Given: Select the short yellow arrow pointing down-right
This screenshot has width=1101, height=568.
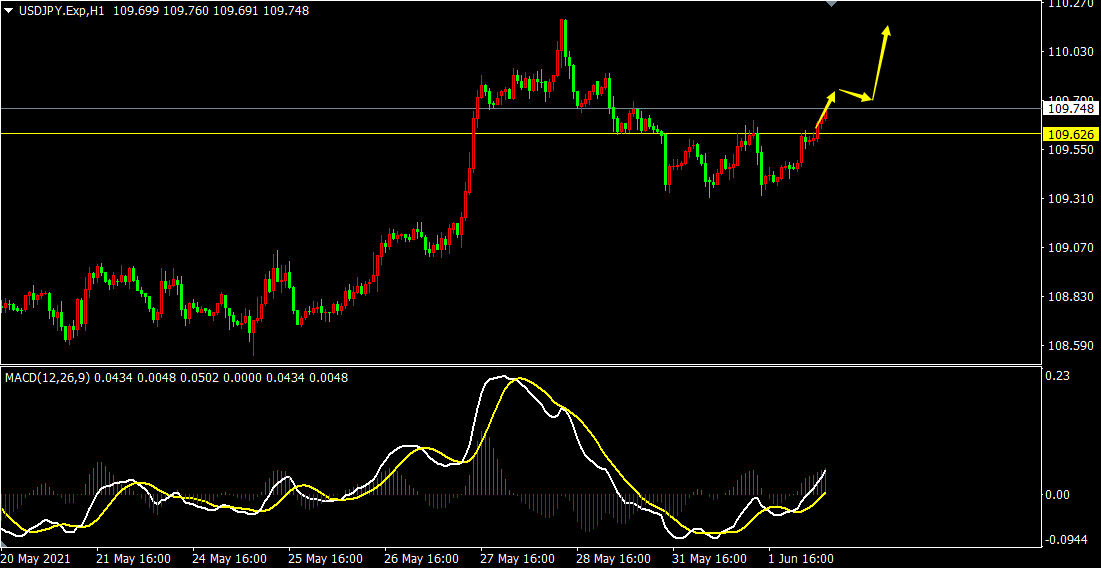Looking at the screenshot, I should click(x=855, y=95).
